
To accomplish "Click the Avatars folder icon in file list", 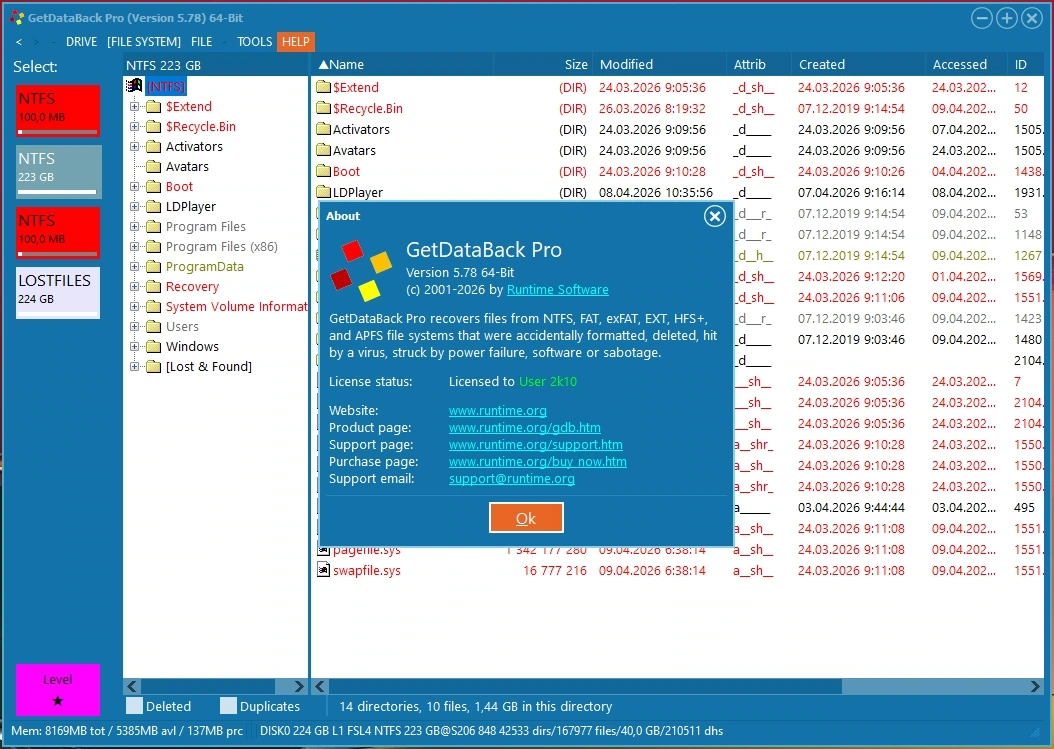I will (x=323, y=150).
